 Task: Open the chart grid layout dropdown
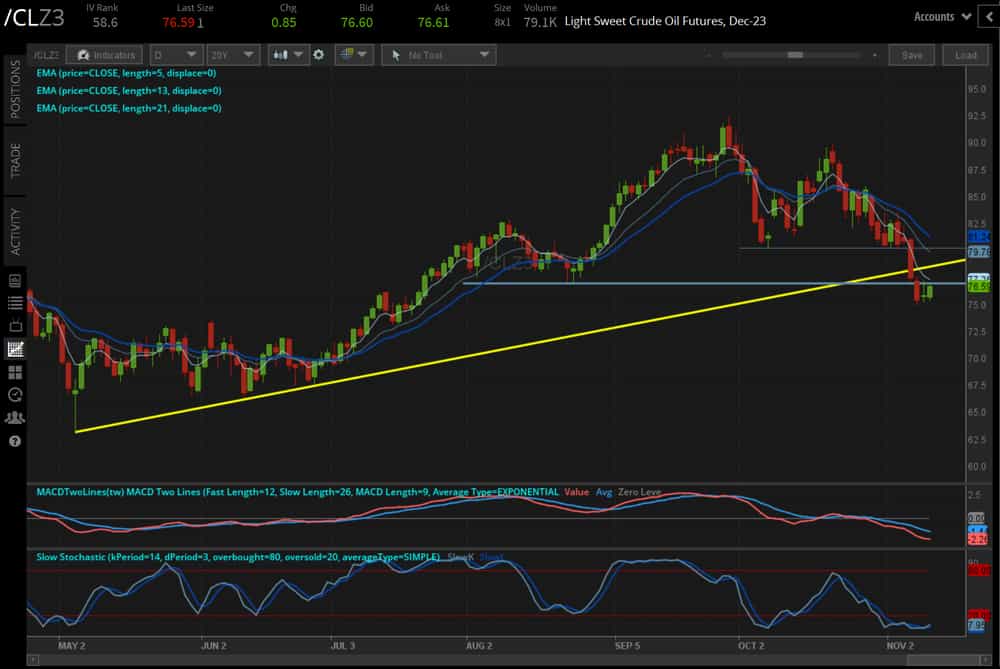(x=354, y=55)
